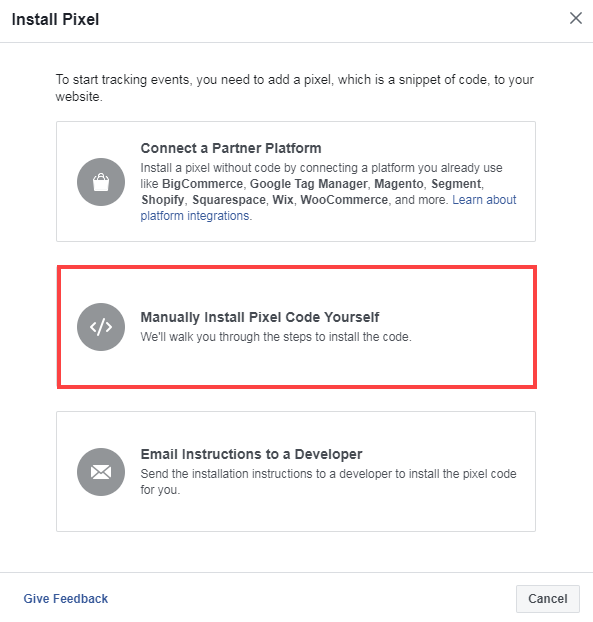Open the Give Feedback link
This screenshot has height=622, width=593.
tap(65, 599)
